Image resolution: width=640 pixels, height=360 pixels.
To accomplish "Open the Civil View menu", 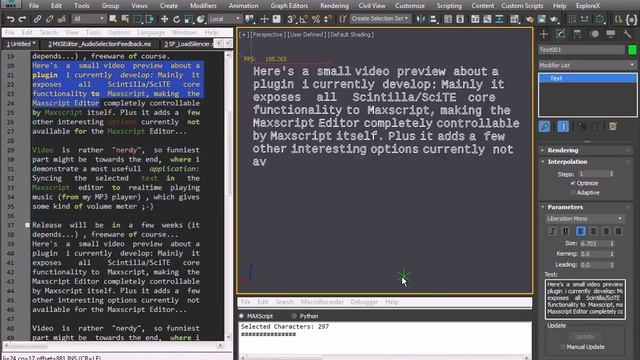I will click(x=371, y=6).
